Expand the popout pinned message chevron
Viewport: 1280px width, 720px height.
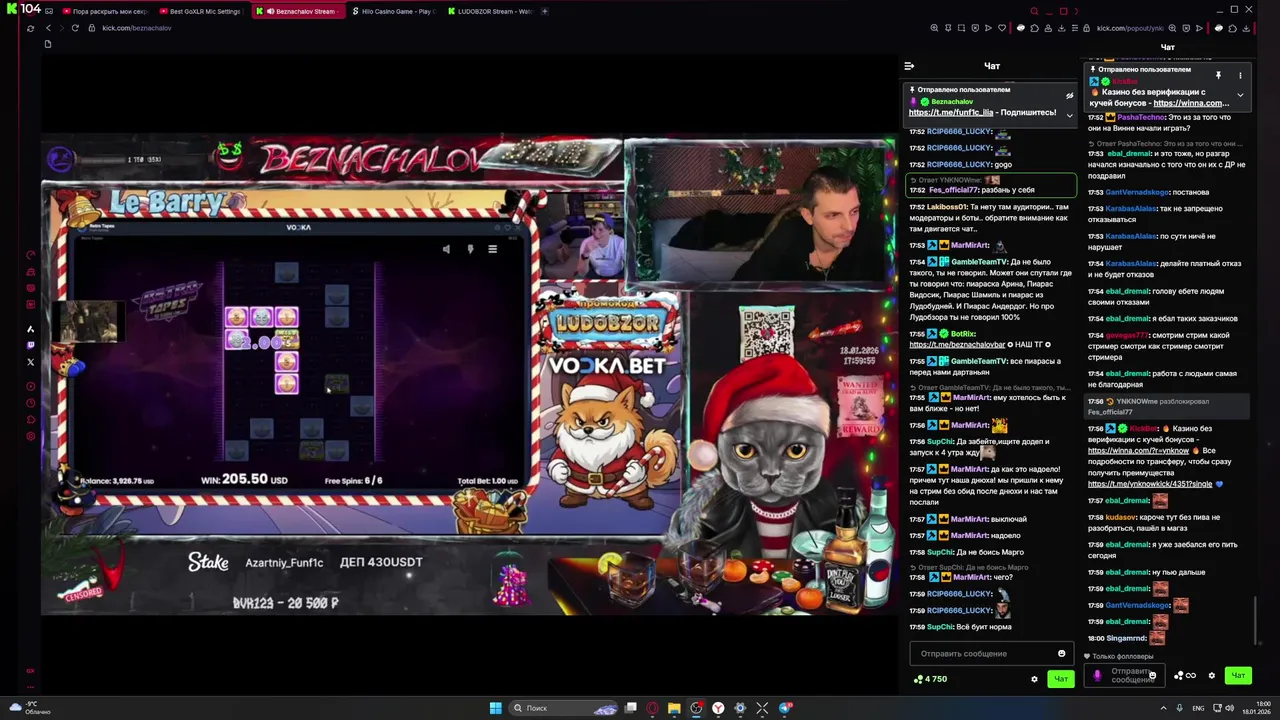coord(1240,95)
